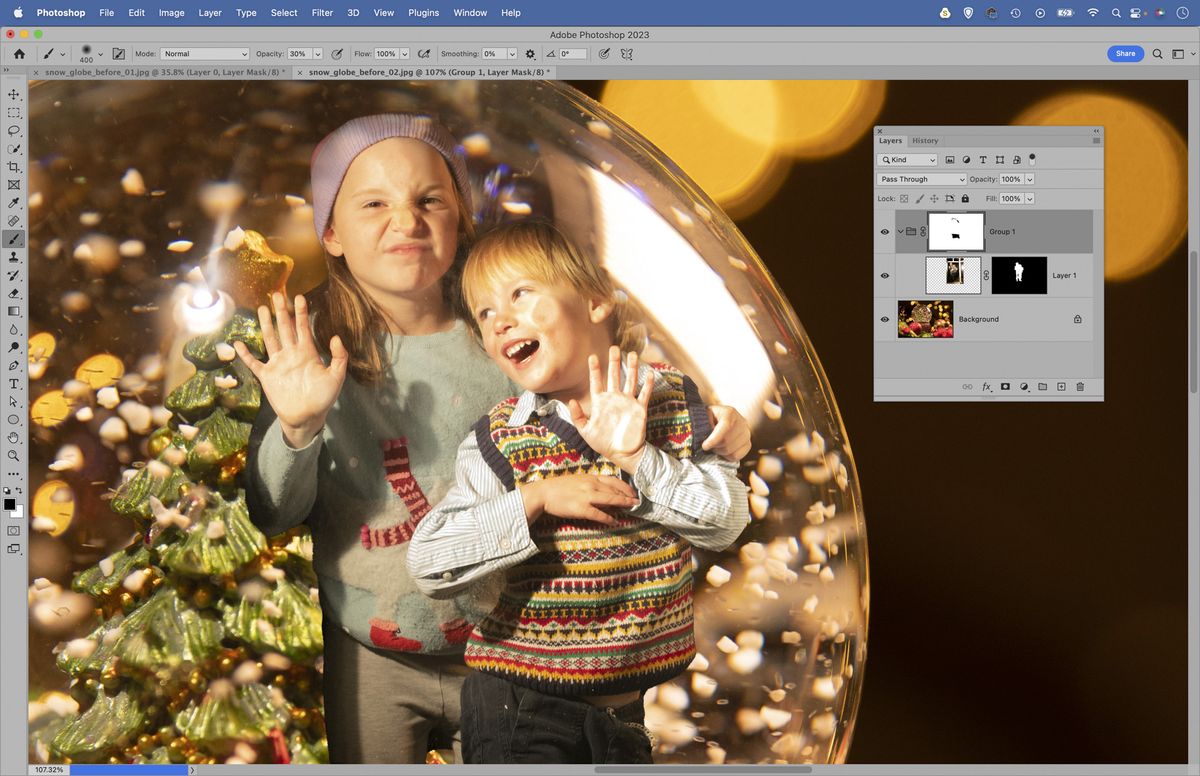Open the Pass Through blend mode dropdown
The height and width of the screenshot is (776, 1200).
pyautogui.click(x=921, y=179)
